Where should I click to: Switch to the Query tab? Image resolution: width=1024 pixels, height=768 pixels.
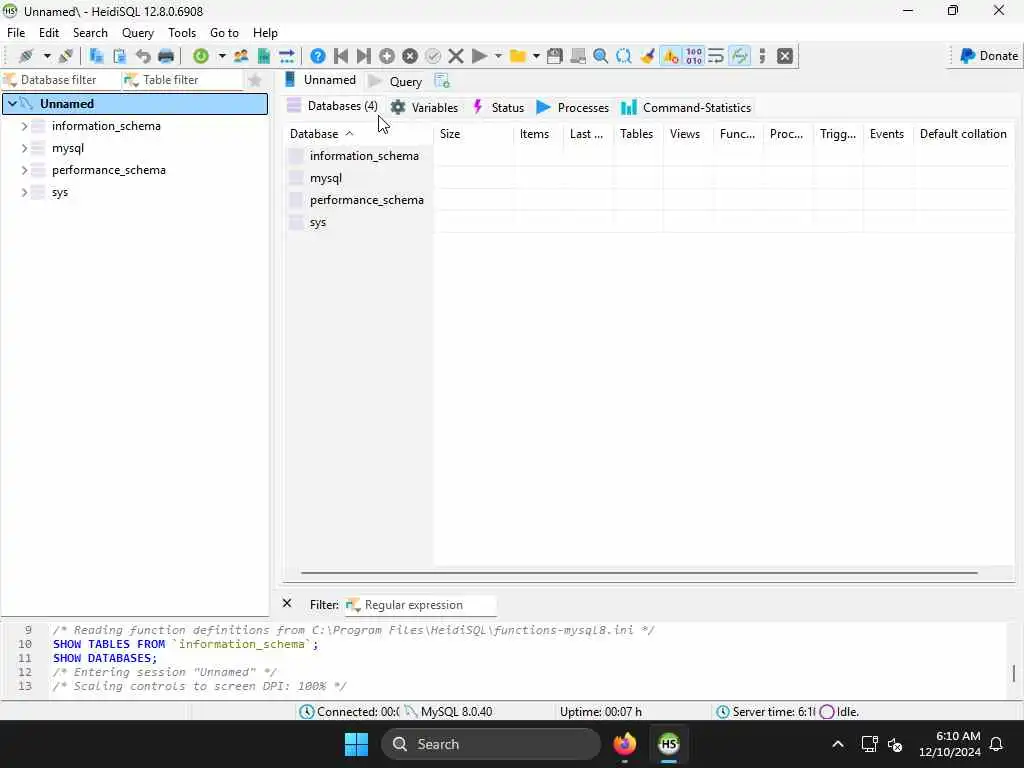(x=395, y=82)
